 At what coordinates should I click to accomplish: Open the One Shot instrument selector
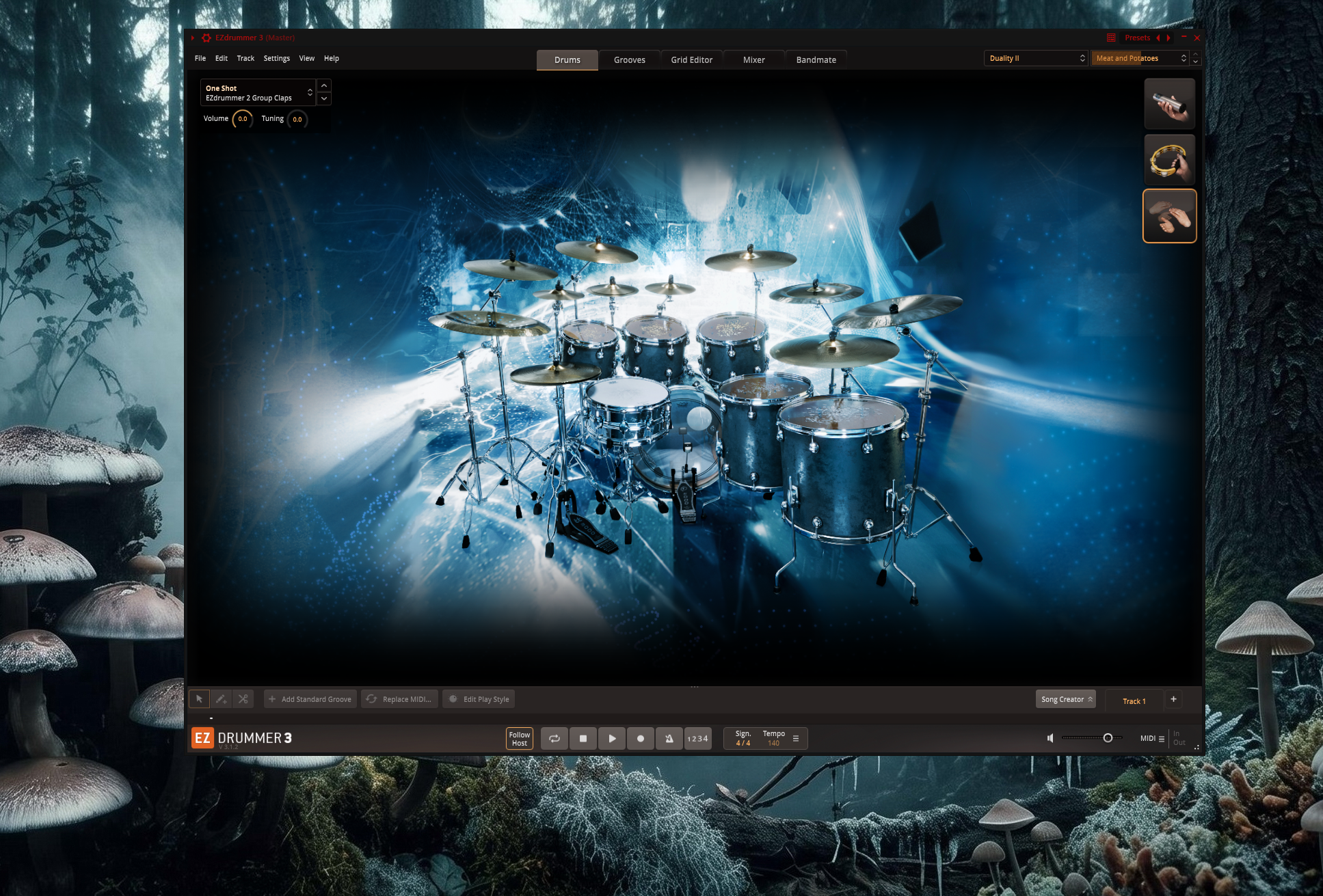(x=258, y=93)
